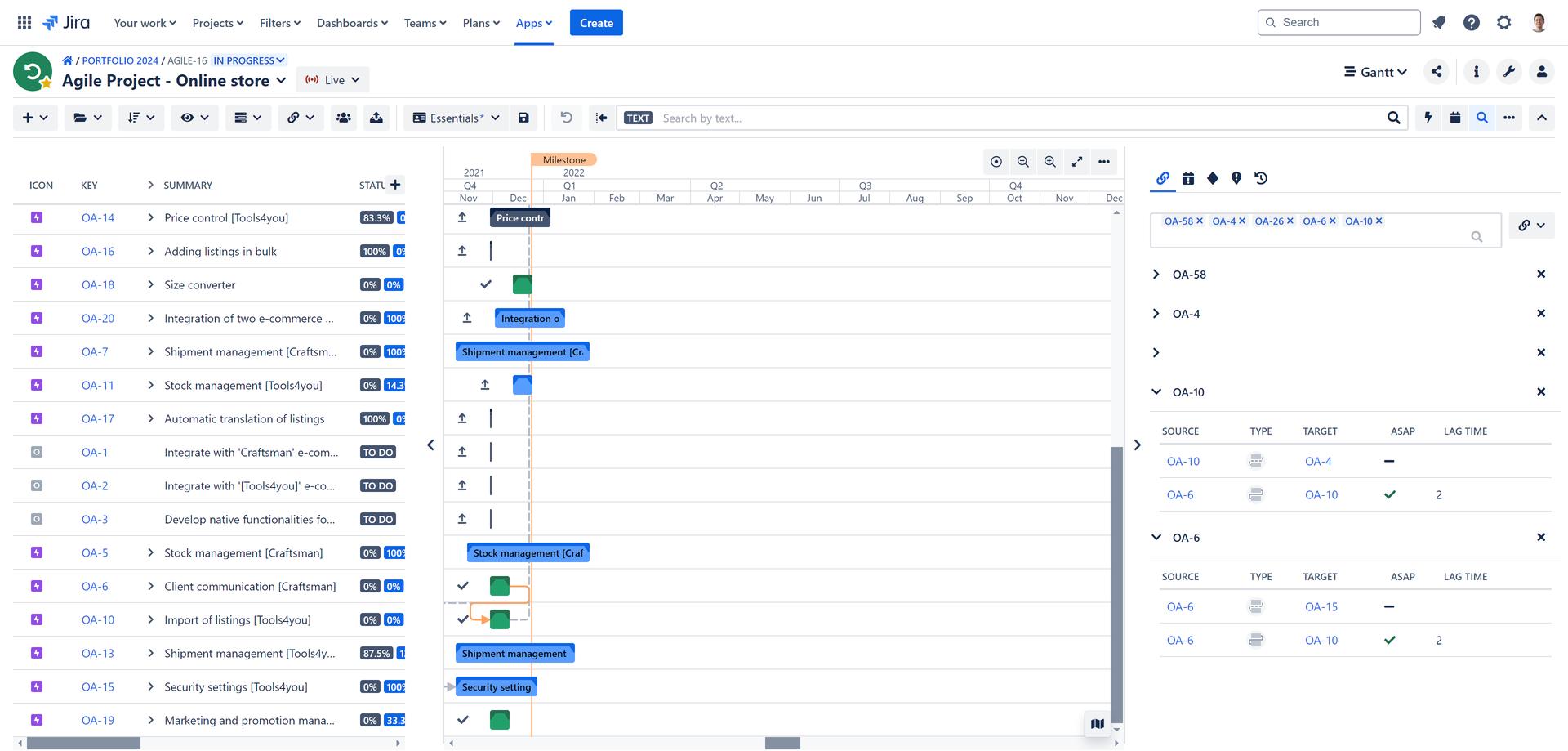The width and height of the screenshot is (1568, 751).
Task: Toggle ASAP checkmark for OA-6 to OA-10 under OA-10
Action: 1390,494
